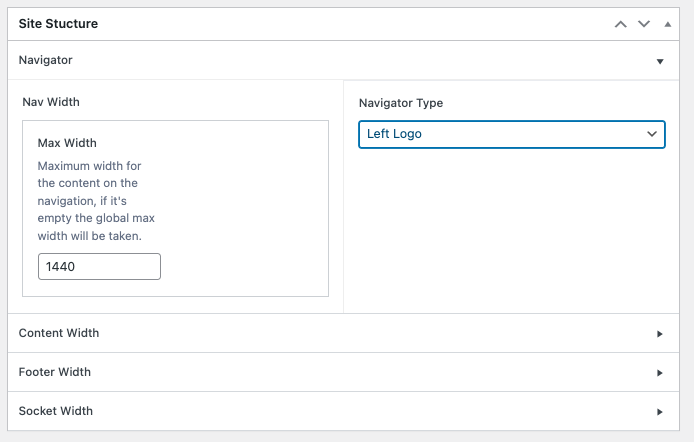Viewport: 694px width, 442px height.
Task: Open the Navigator Type dropdown
Action: pos(511,134)
